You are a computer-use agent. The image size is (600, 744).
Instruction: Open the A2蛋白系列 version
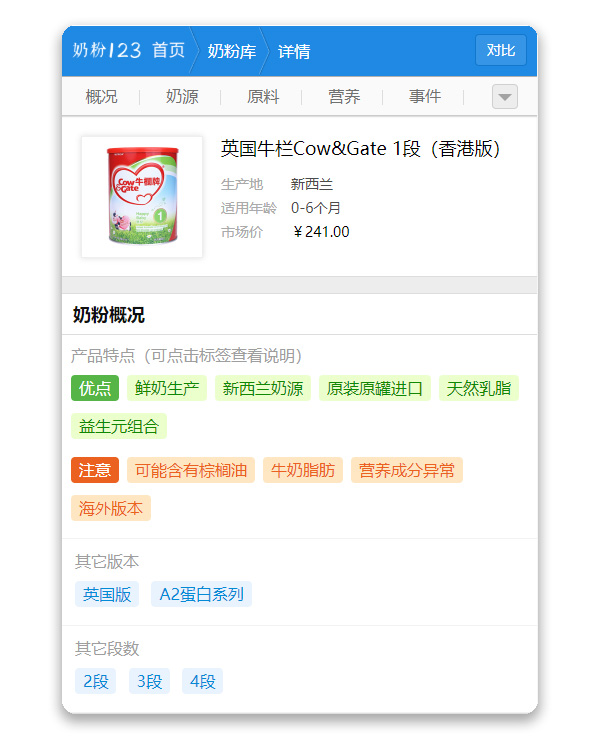pos(201,594)
